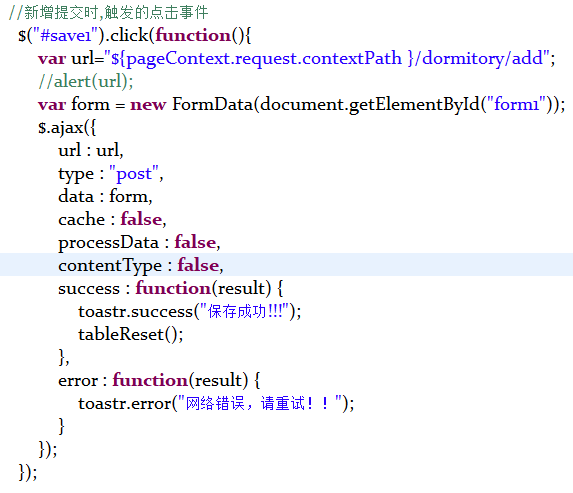Screen dimensions: 573x493
Task: Click the new keyword
Action: (148, 105)
